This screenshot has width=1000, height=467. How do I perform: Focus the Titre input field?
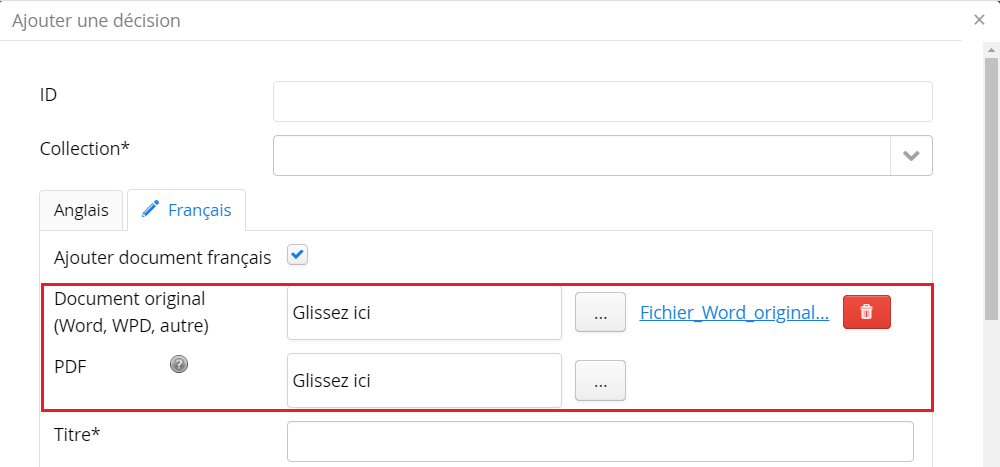click(600, 441)
